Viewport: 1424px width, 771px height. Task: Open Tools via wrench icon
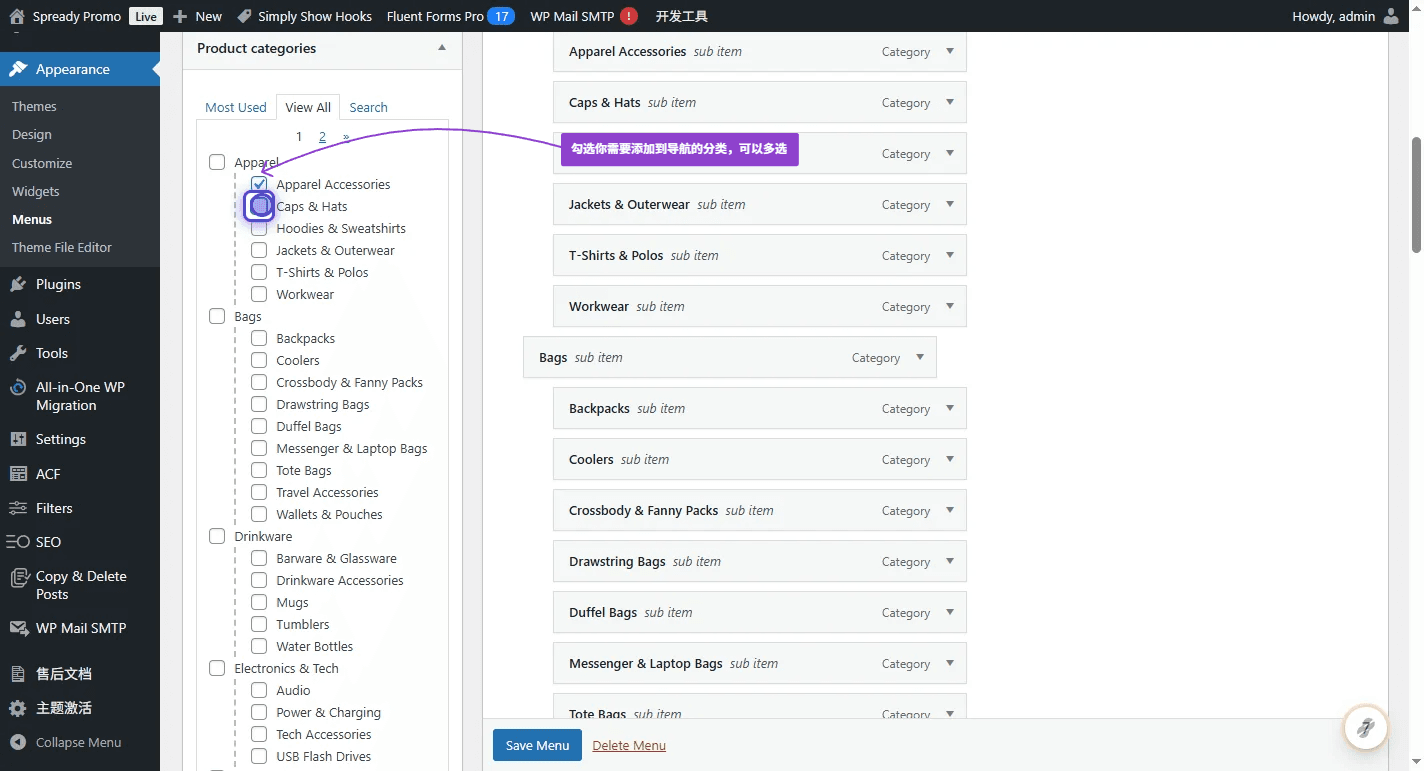pyautogui.click(x=18, y=353)
